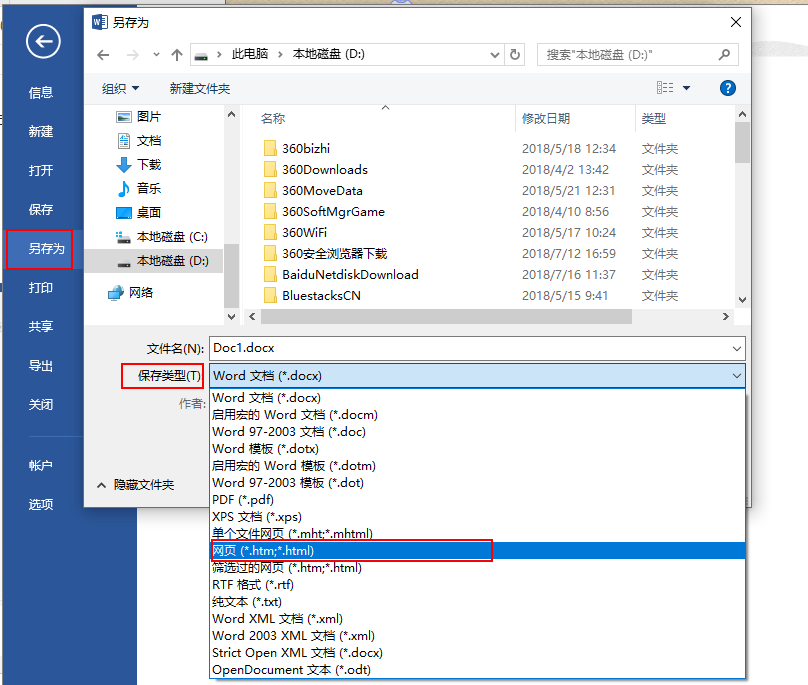Click the up-directory arrow in navigation bar
Viewport: 808px width, 685px height.
(177, 54)
